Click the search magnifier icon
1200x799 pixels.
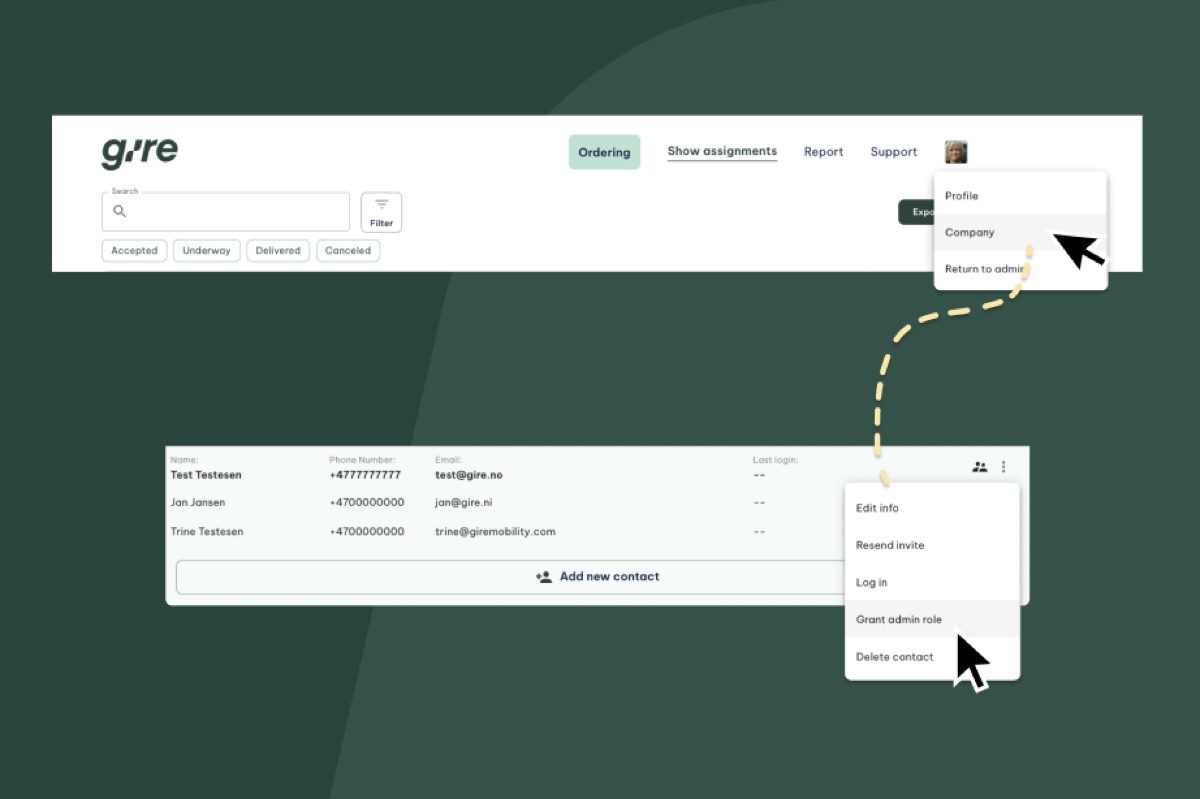[120, 211]
